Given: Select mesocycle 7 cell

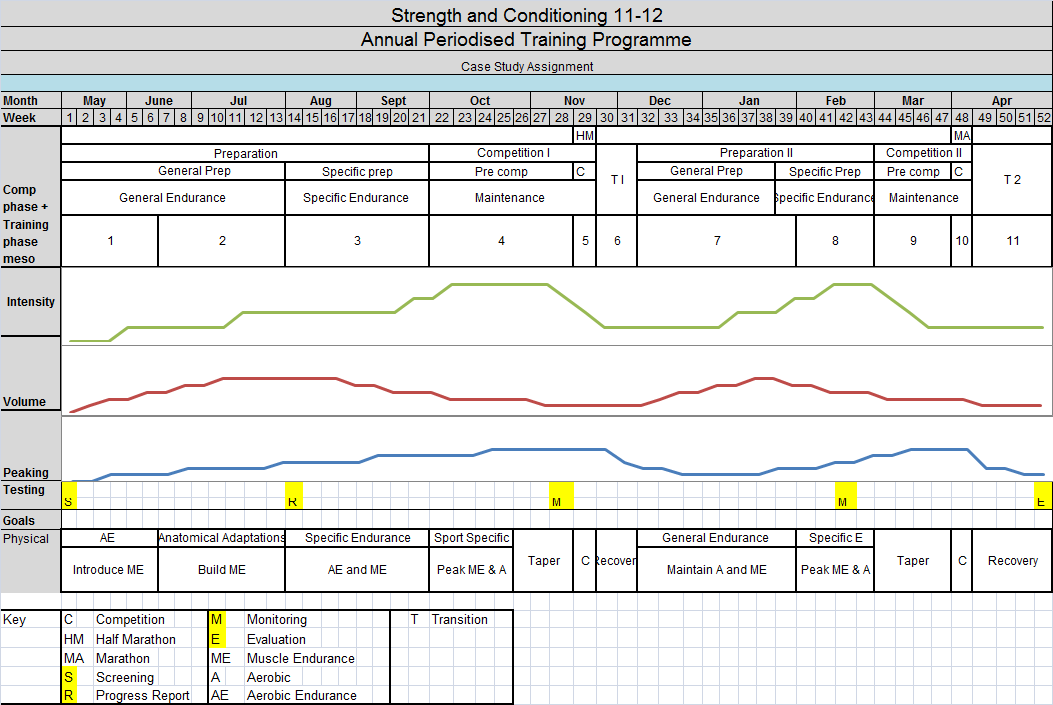Looking at the screenshot, I should (x=715, y=240).
